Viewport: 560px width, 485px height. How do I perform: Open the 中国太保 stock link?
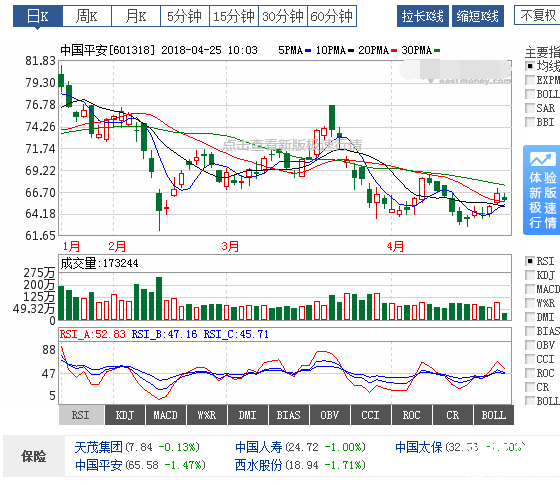click(419, 447)
